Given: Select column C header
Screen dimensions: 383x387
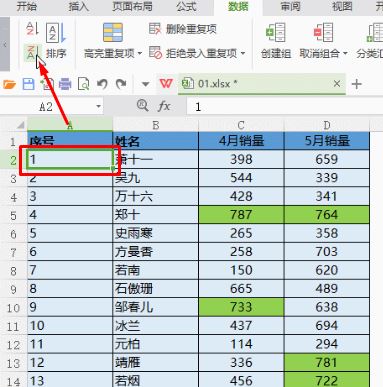Looking at the screenshot, I should [x=241, y=125].
